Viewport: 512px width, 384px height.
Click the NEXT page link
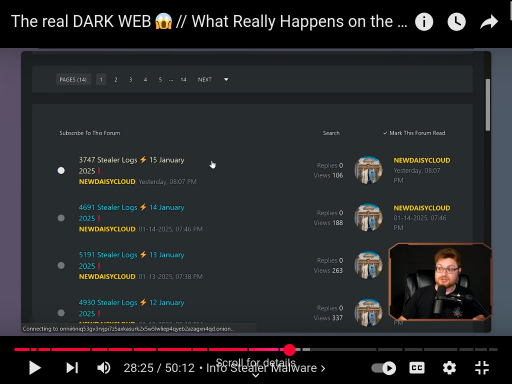(205, 80)
